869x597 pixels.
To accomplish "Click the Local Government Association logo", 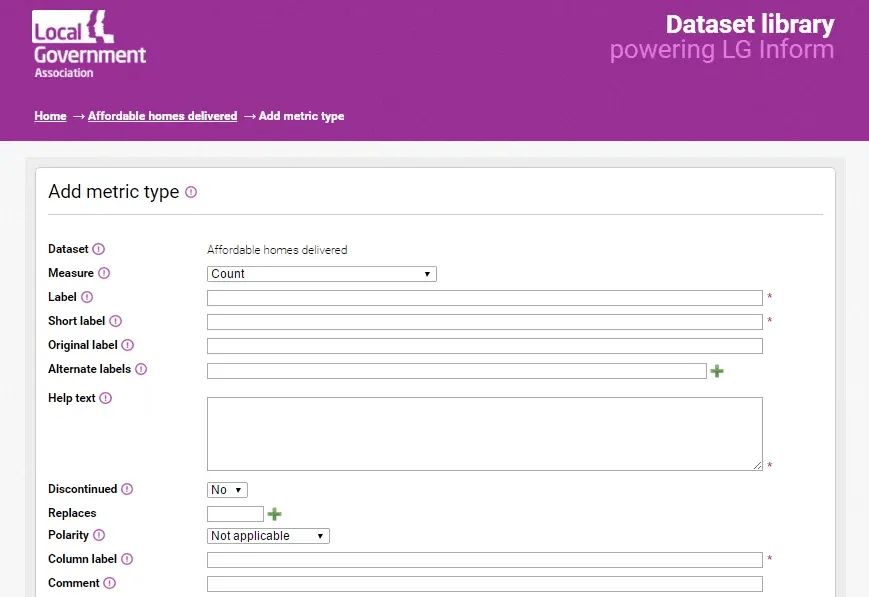I will (89, 45).
